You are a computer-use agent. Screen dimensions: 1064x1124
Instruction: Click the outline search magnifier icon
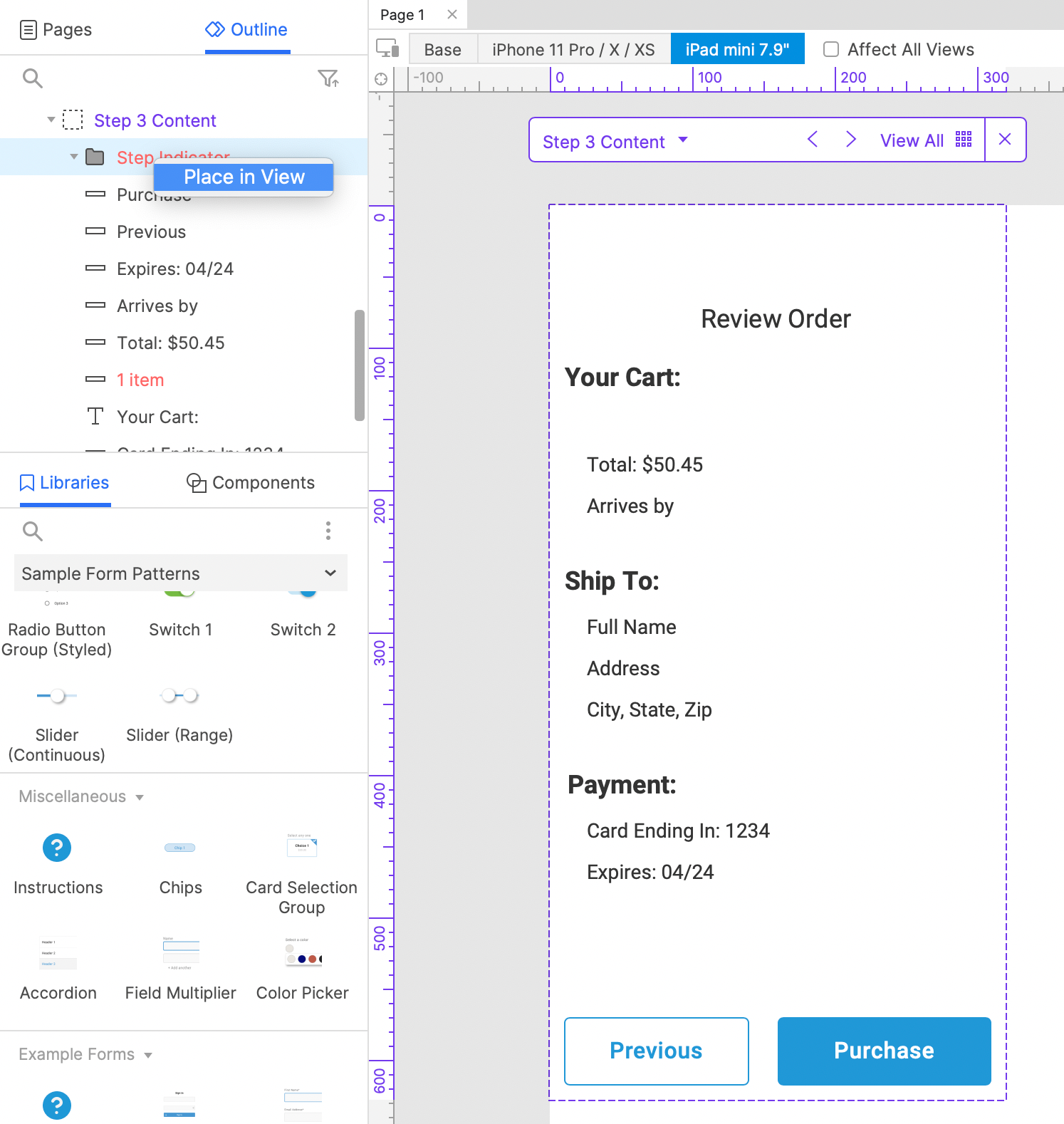tap(33, 78)
